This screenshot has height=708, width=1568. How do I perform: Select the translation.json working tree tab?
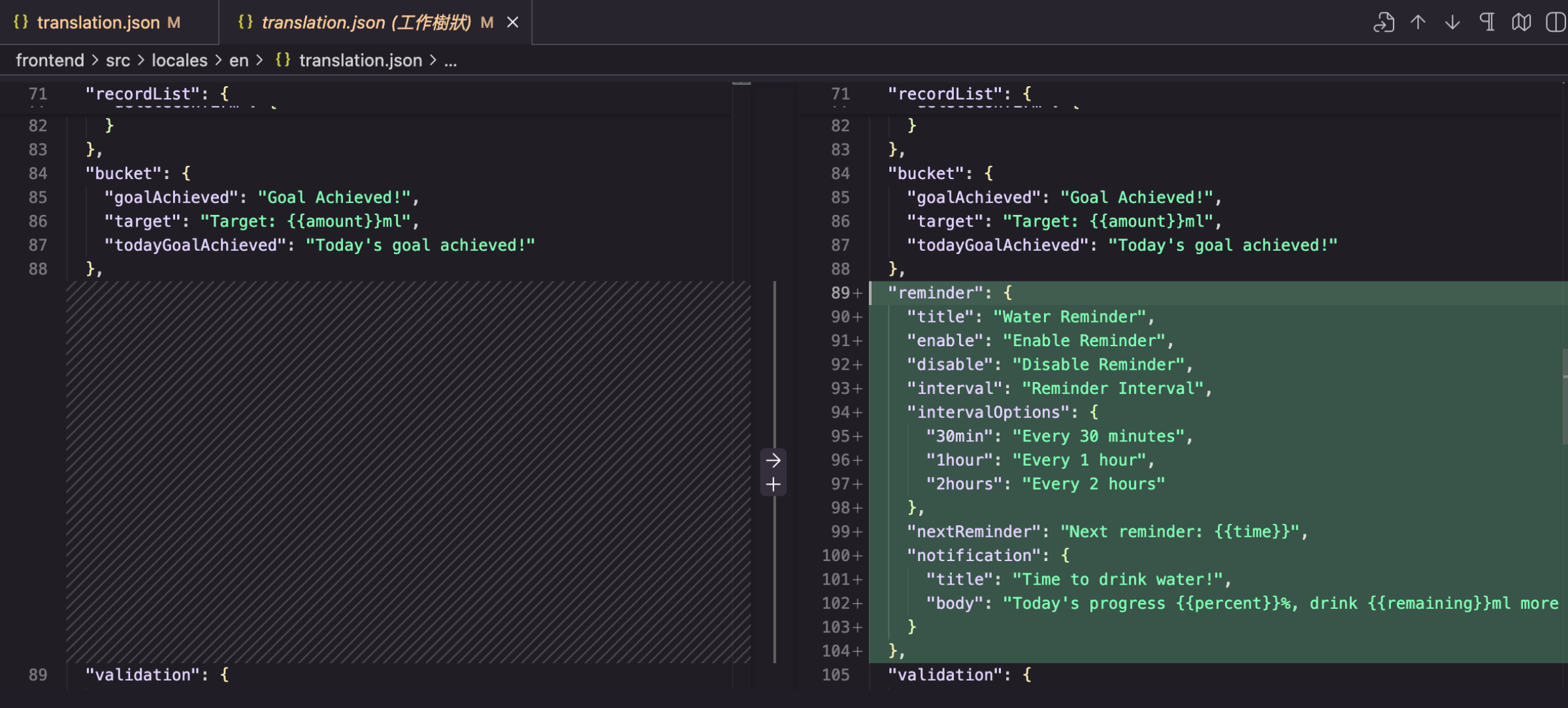[366, 22]
